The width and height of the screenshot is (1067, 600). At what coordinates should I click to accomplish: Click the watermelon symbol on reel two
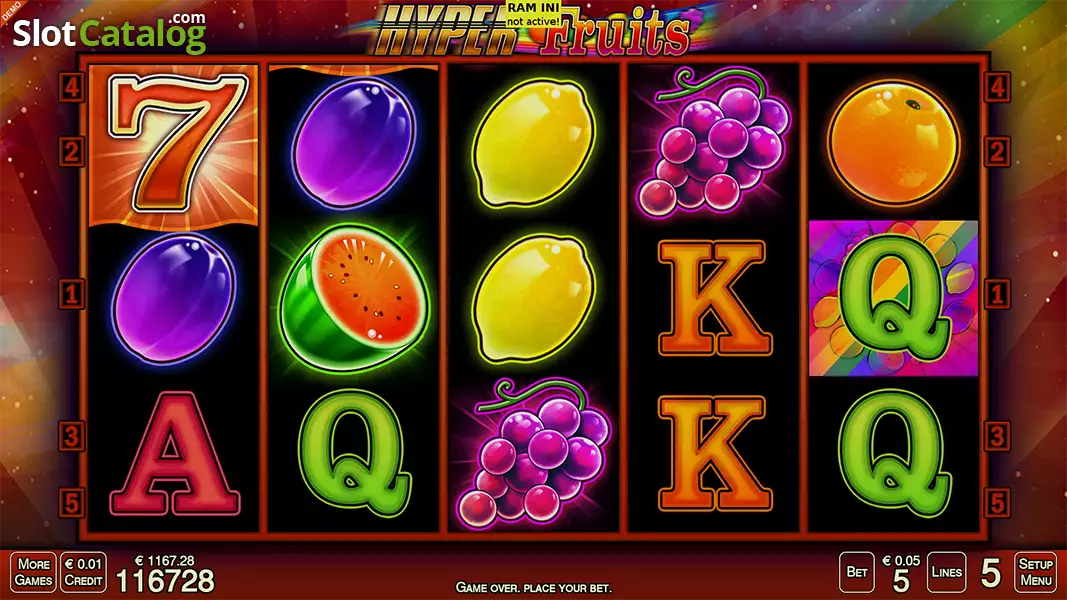point(355,297)
